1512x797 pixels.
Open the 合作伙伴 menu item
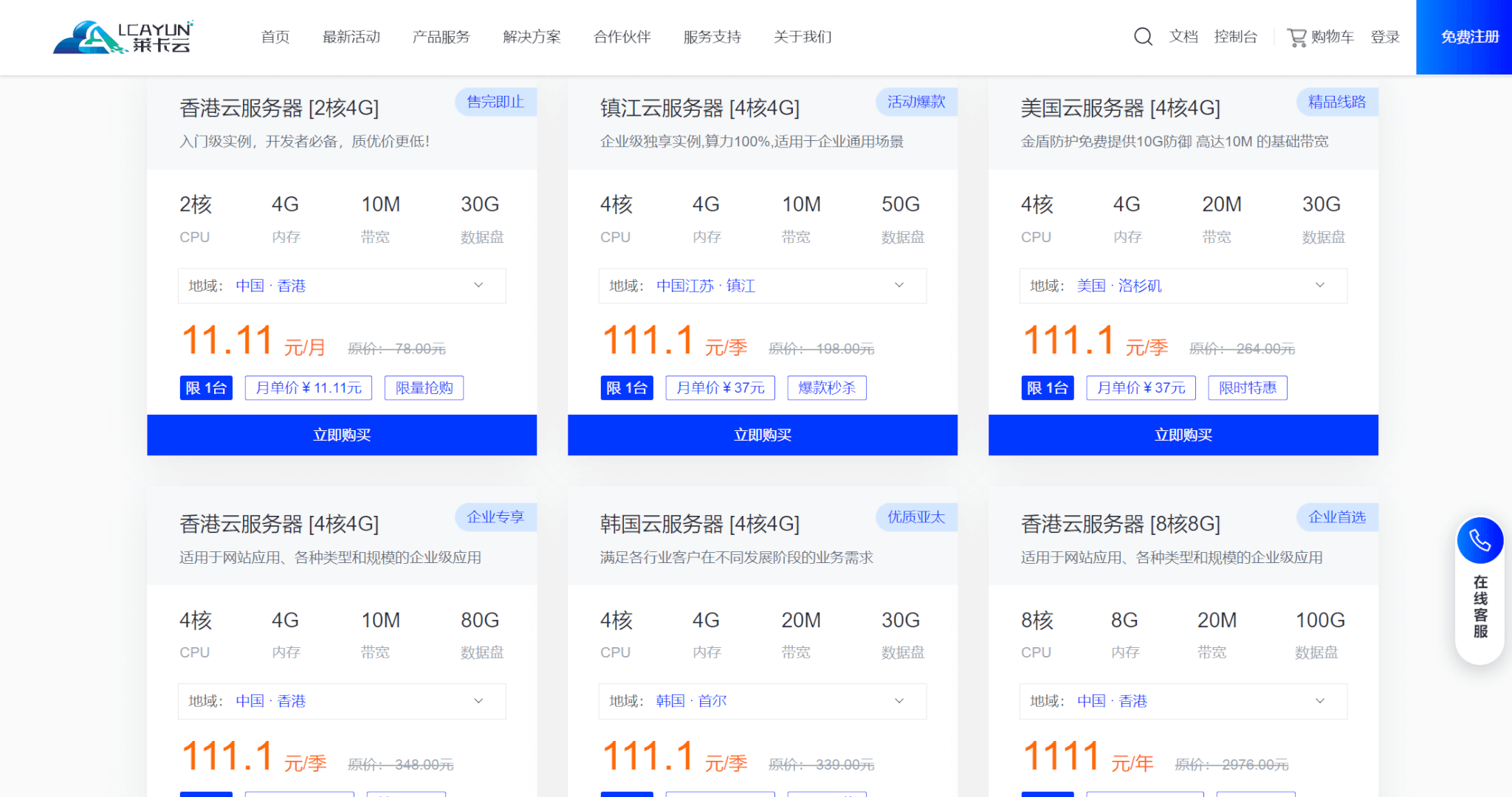click(622, 37)
